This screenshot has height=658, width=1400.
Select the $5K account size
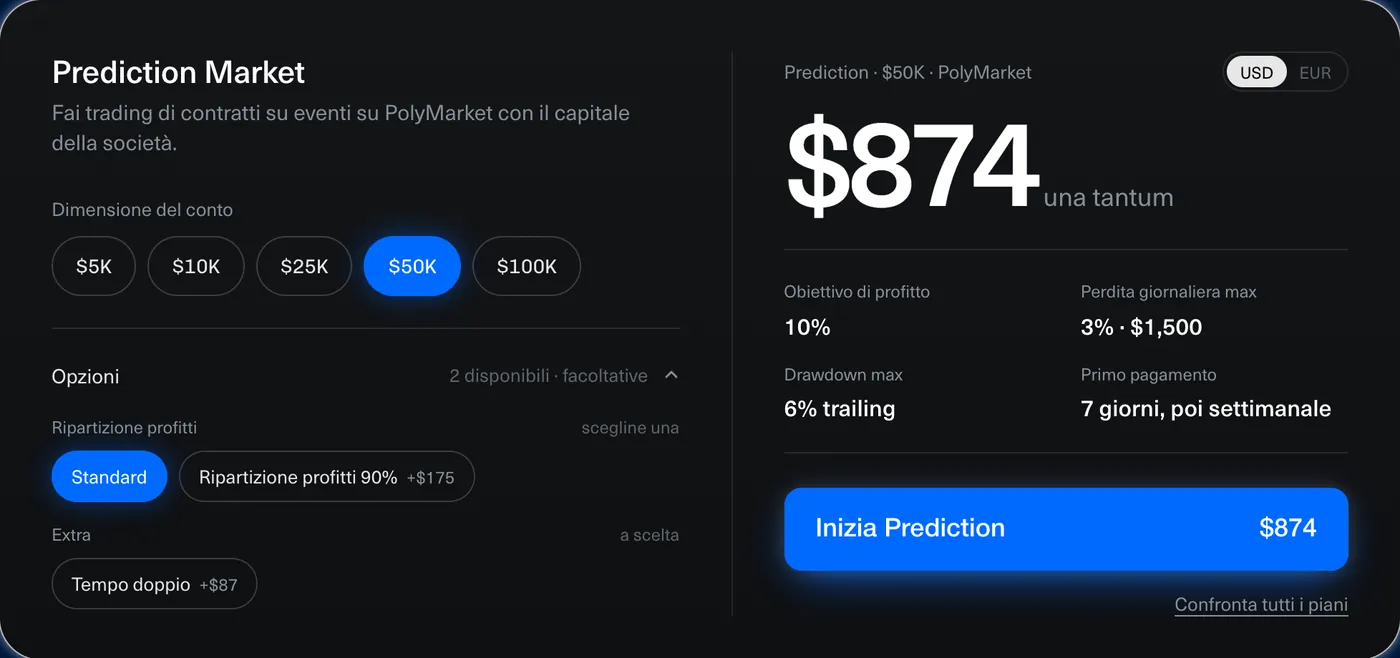(x=94, y=266)
